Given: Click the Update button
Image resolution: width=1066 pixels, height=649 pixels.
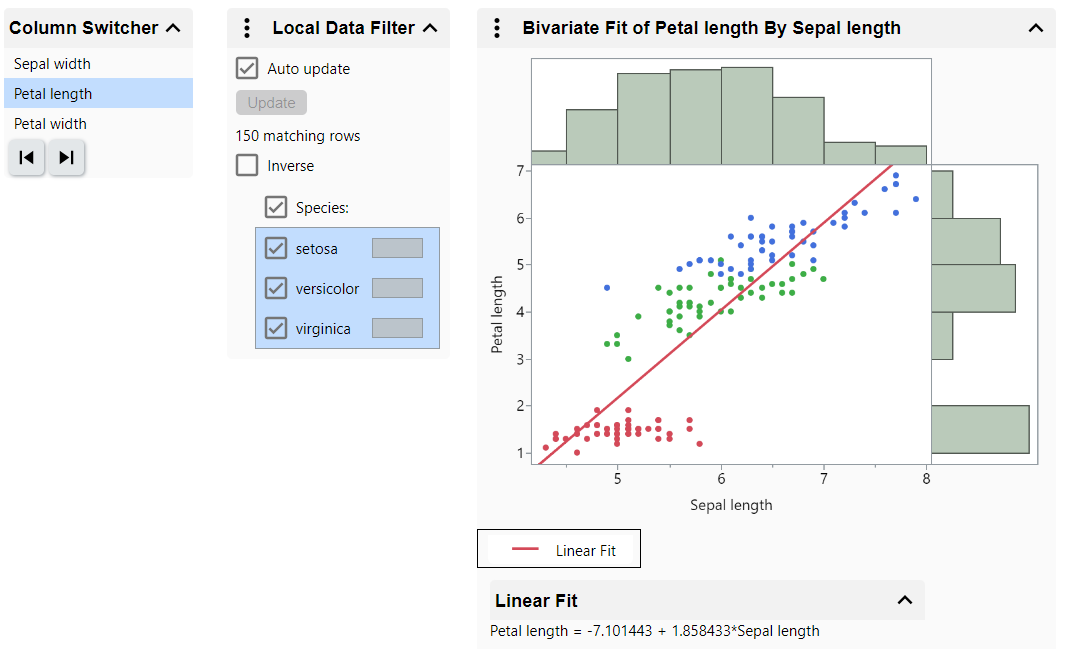Looking at the screenshot, I should [271, 103].
